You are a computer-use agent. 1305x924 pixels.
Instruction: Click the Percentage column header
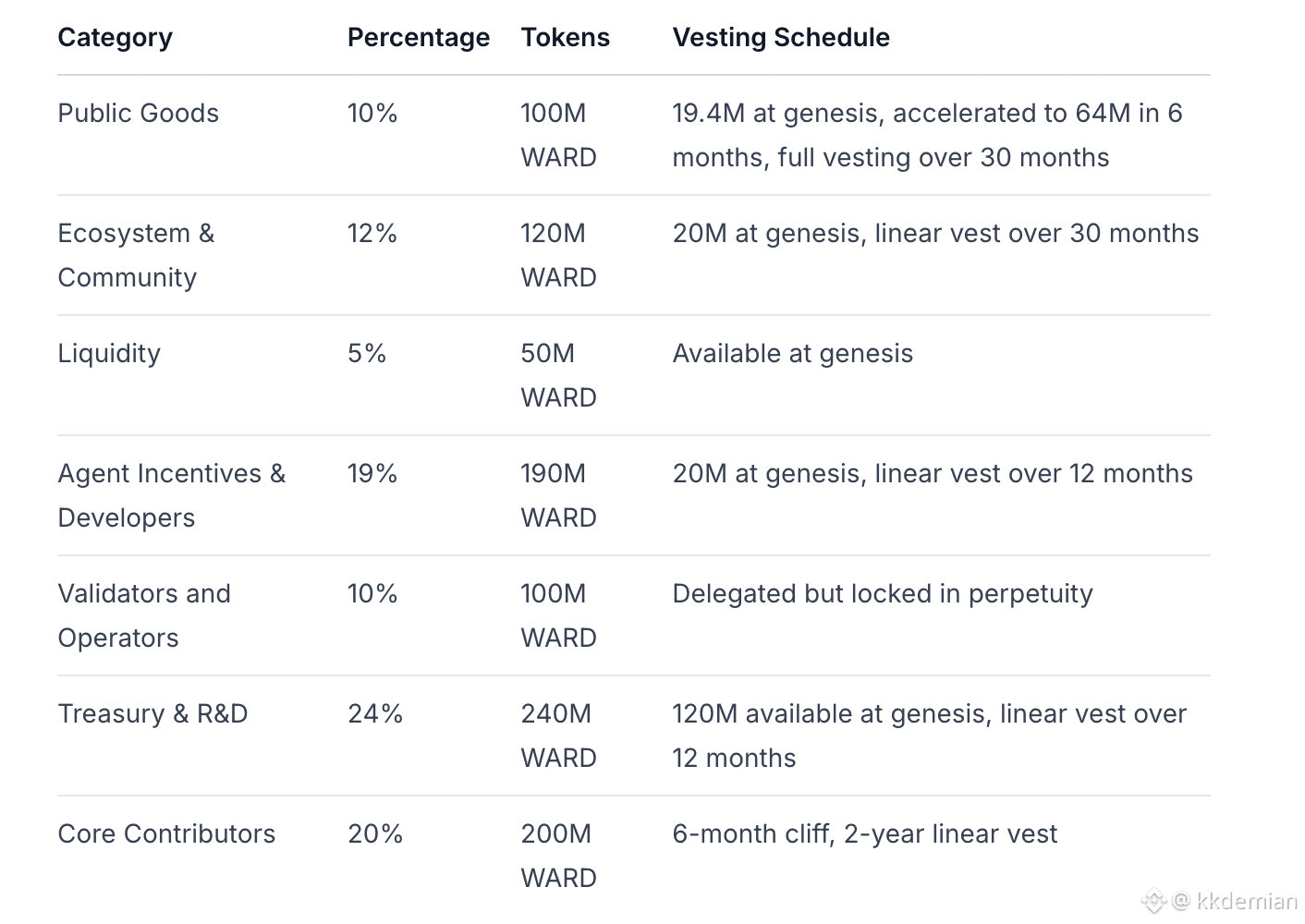(x=418, y=38)
